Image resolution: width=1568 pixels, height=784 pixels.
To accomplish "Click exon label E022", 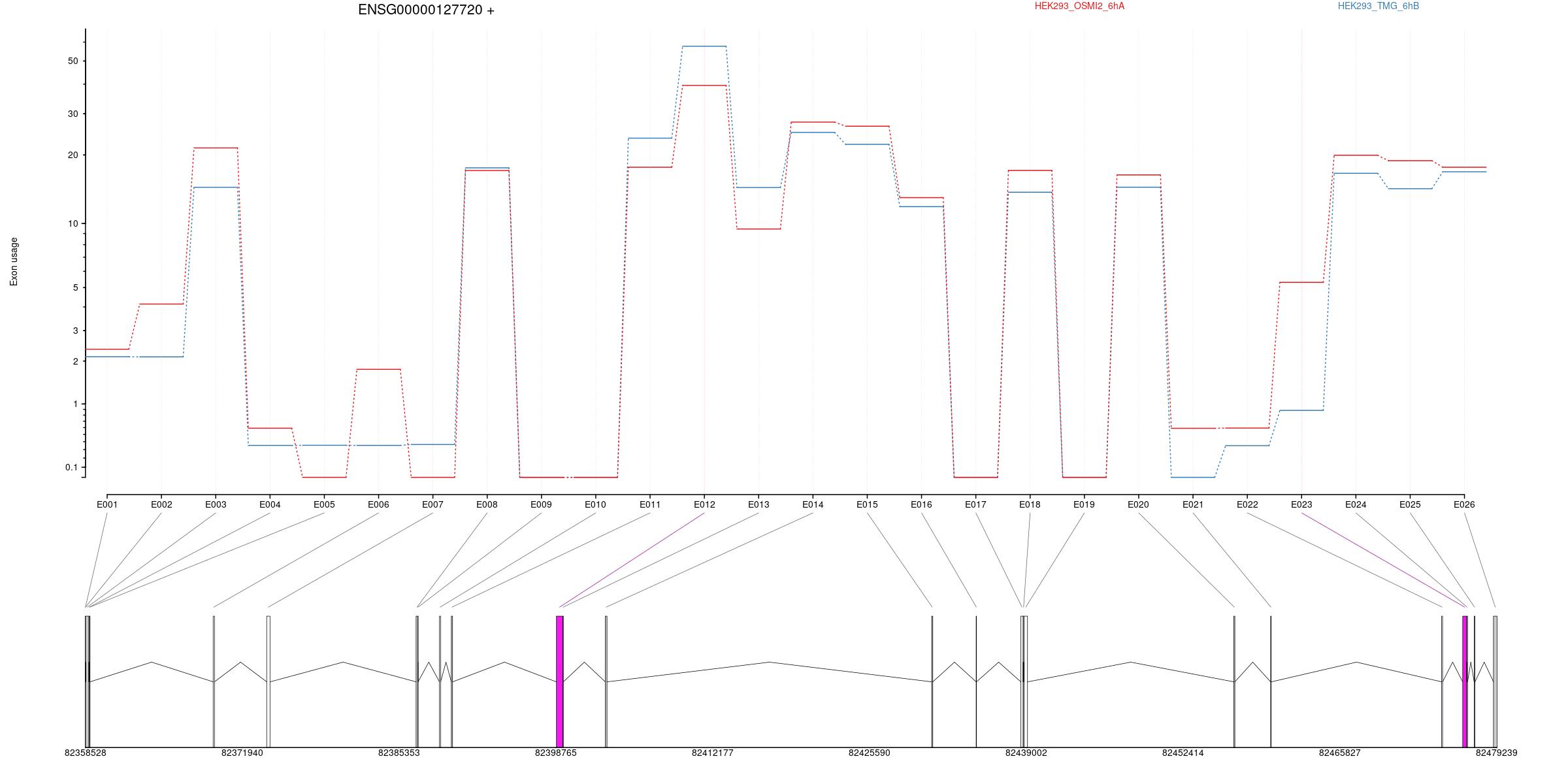I will pos(1247,504).
